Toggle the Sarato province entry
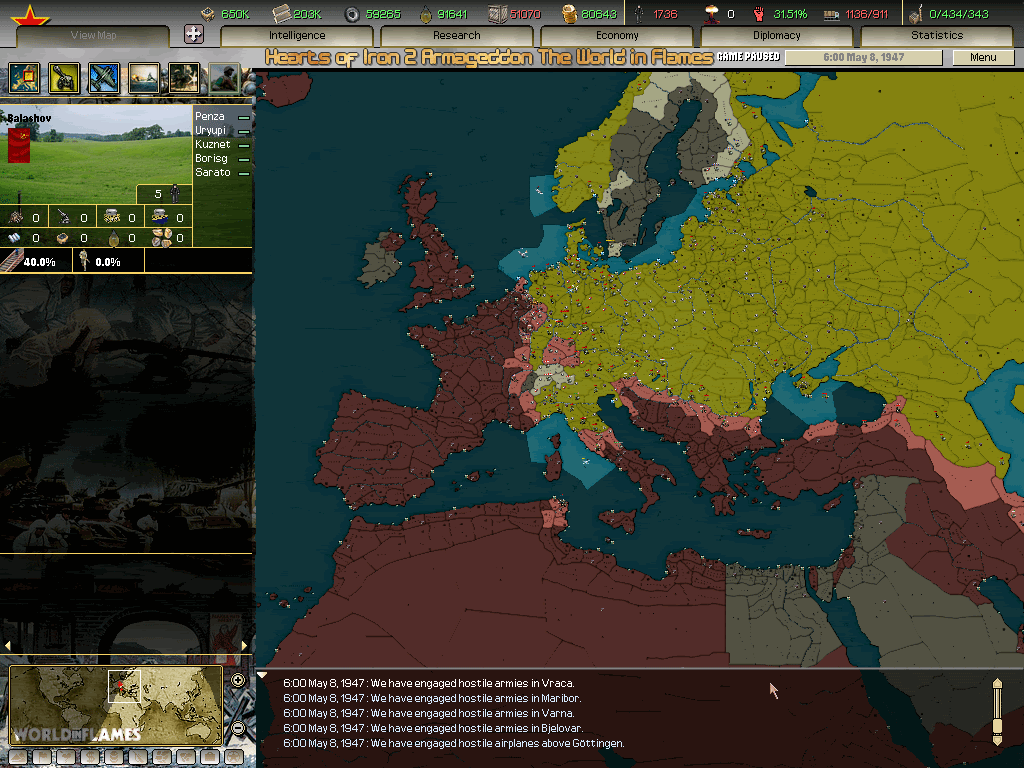Viewport: 1024px width, 768px height. [x=243, y=174]
